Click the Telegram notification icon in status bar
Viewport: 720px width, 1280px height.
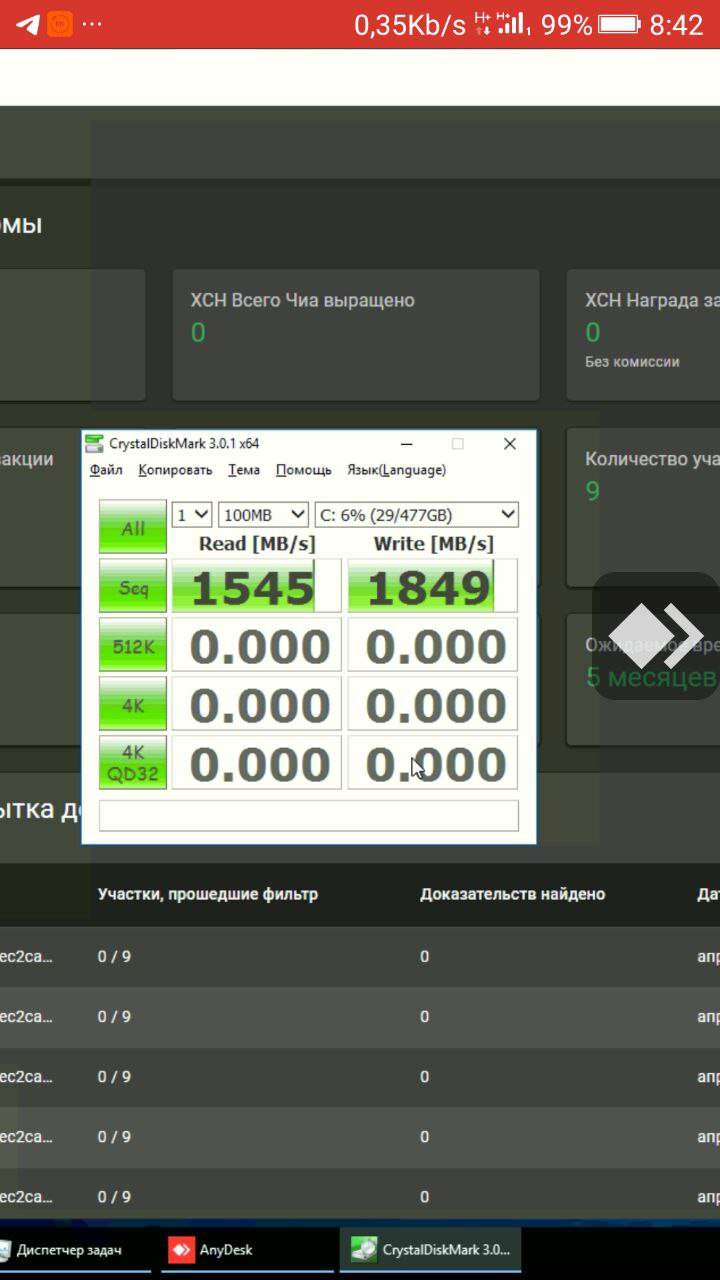[x=29, y=24]
